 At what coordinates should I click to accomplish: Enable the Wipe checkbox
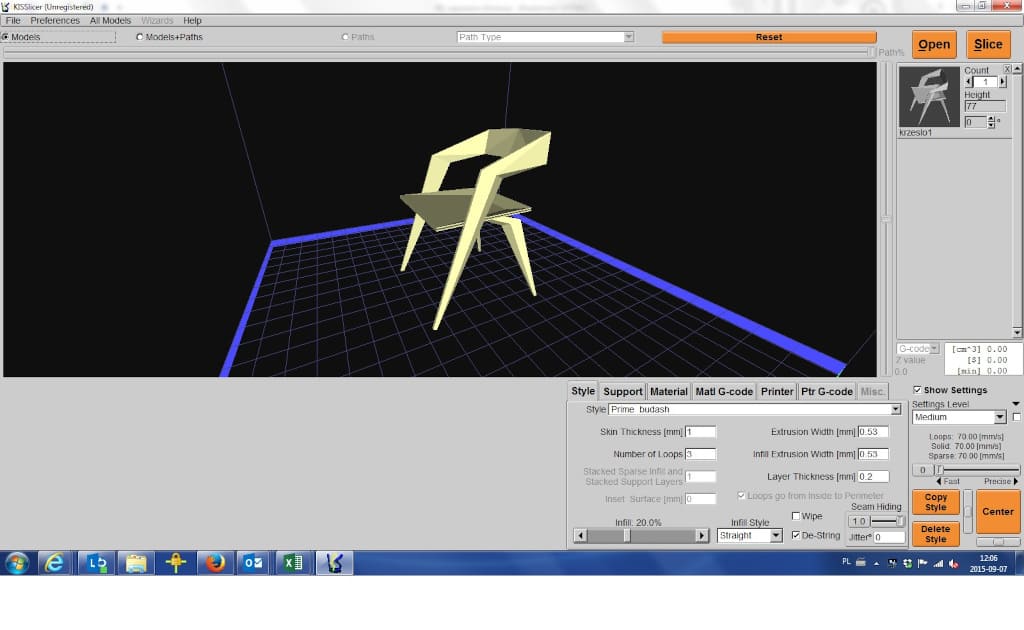(796, 516)
